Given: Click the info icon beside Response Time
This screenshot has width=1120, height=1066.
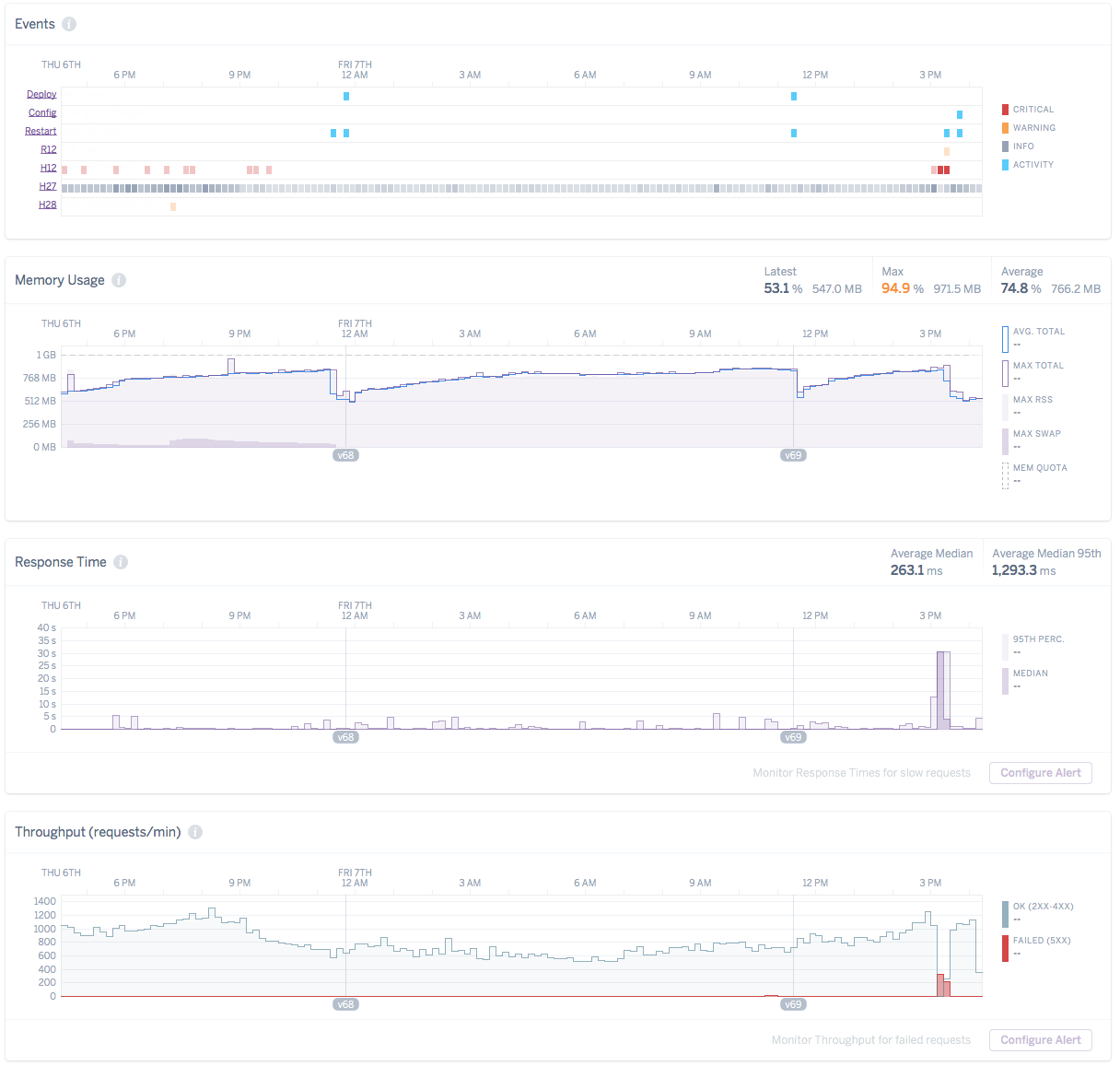Looking at the screenshot, I should 121,562.
